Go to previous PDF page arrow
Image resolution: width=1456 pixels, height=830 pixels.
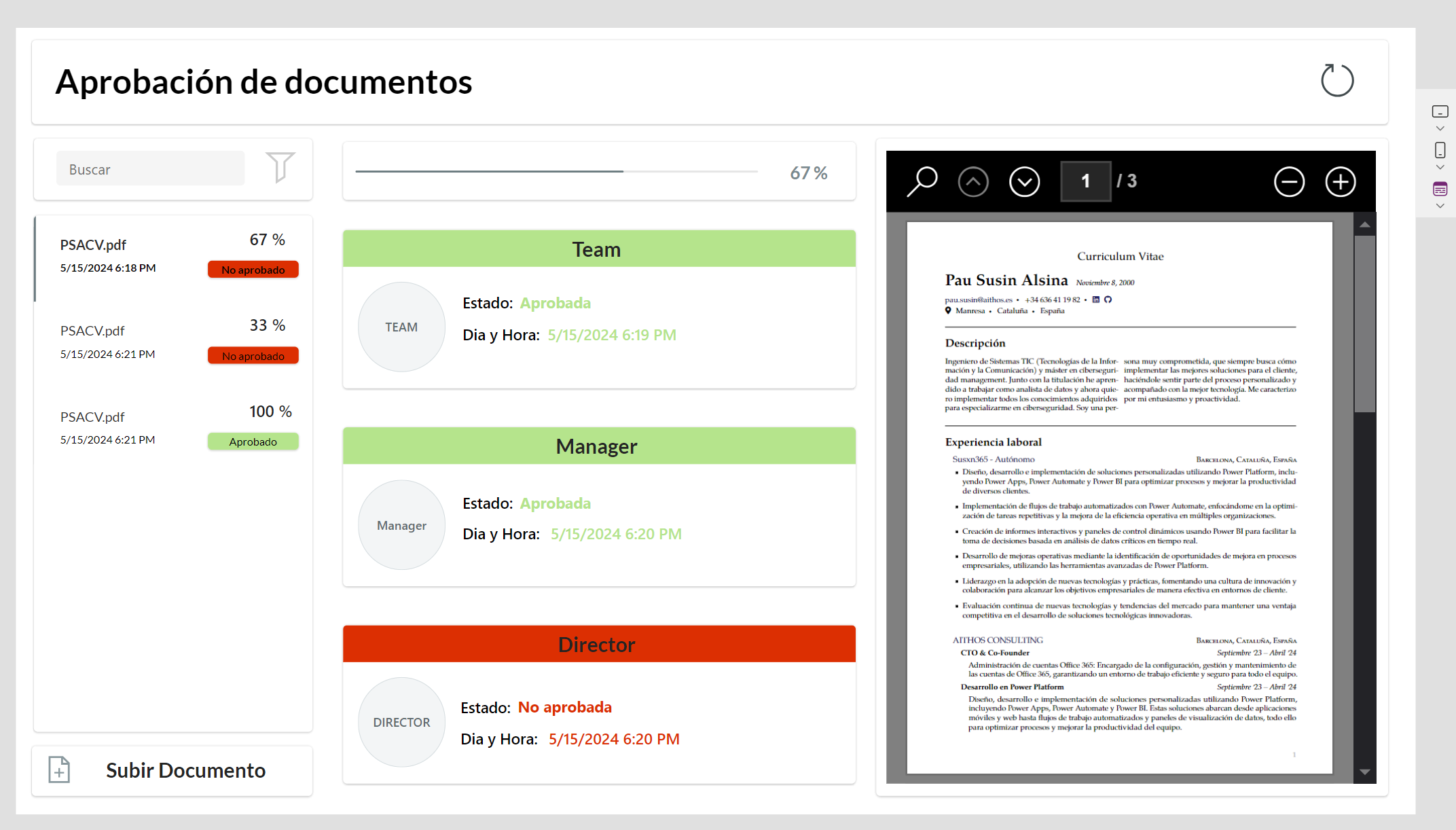point(973,182)
